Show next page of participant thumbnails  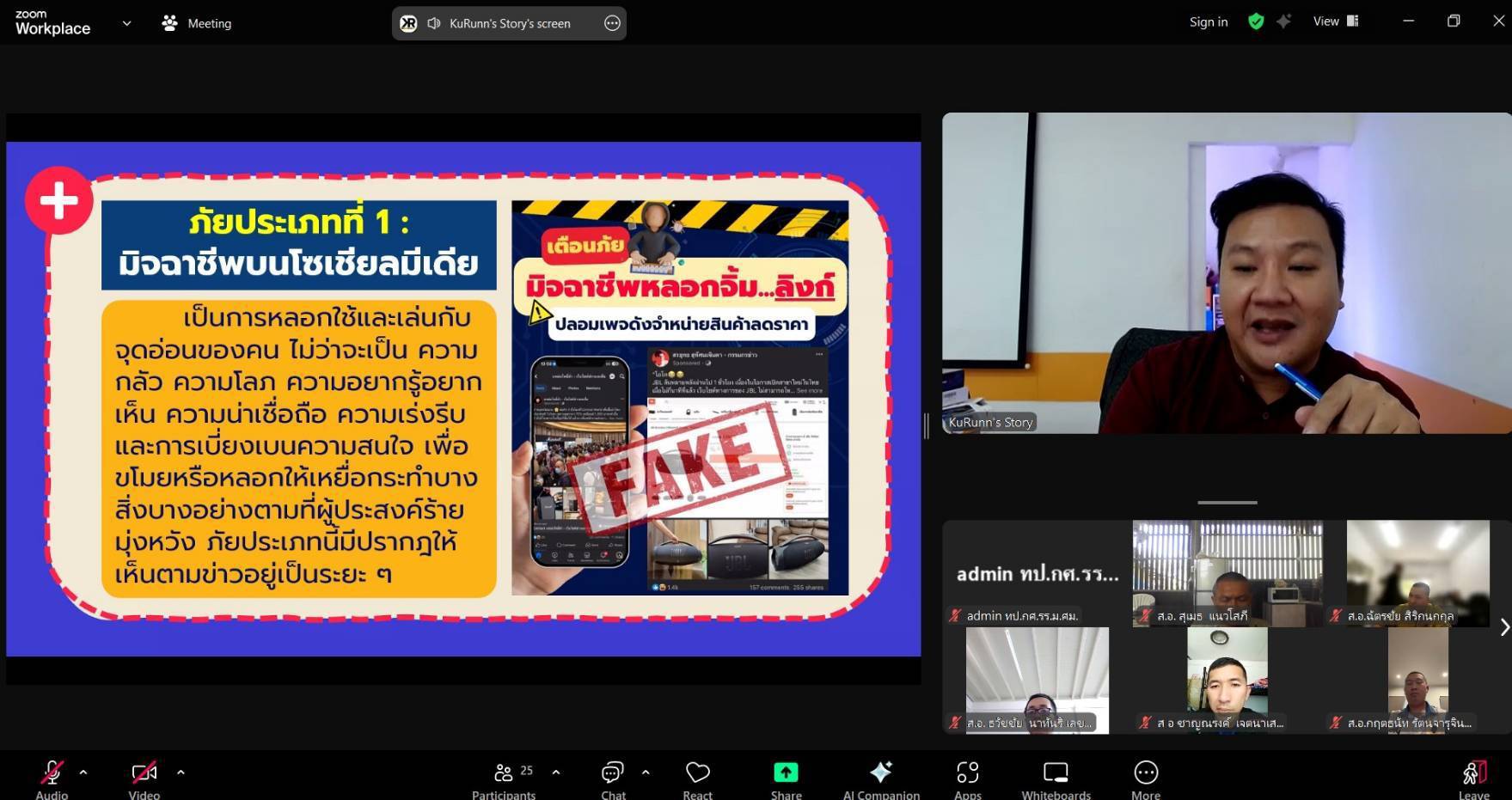1504,627
